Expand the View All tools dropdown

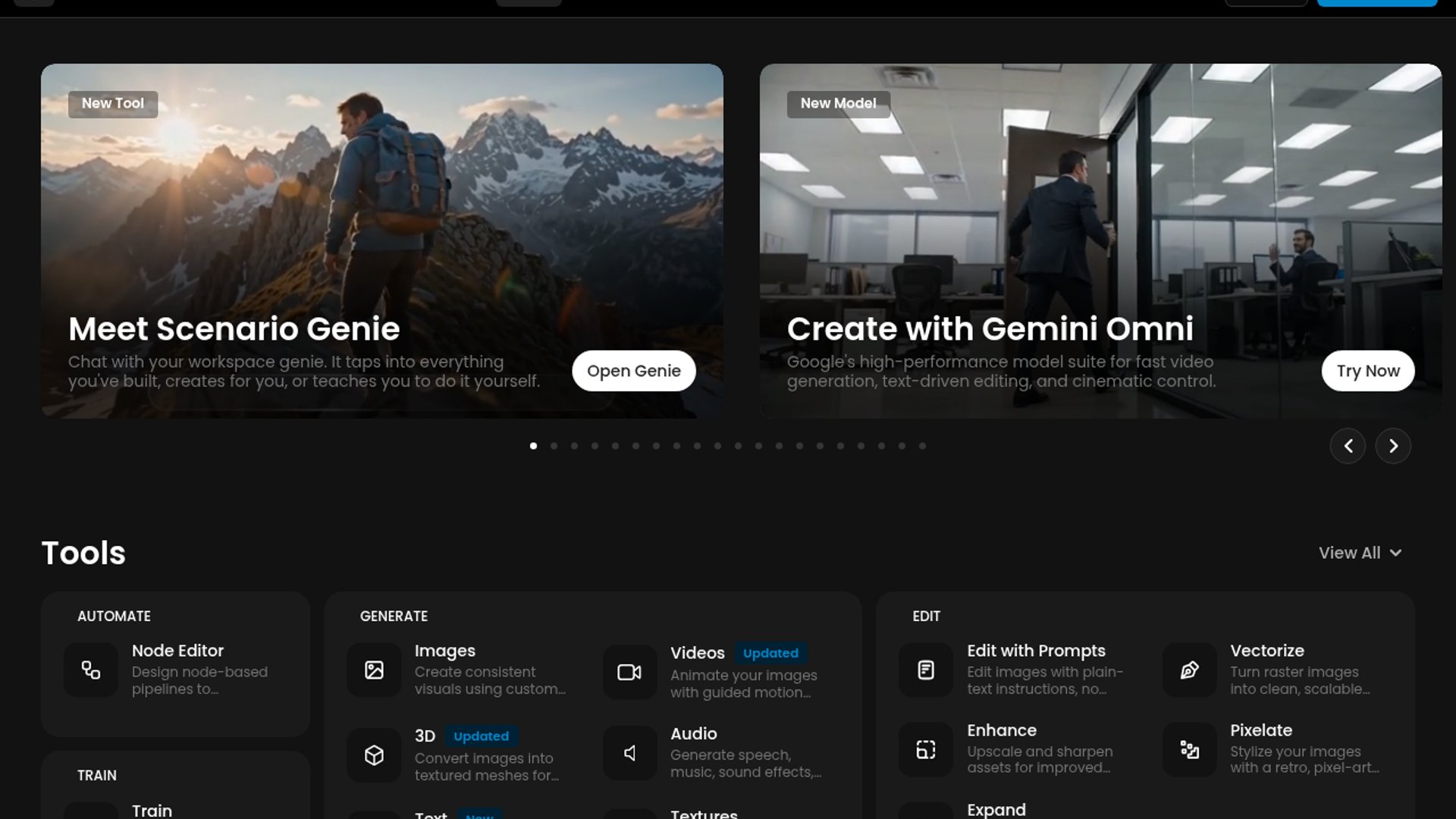tap(1360, 553)
